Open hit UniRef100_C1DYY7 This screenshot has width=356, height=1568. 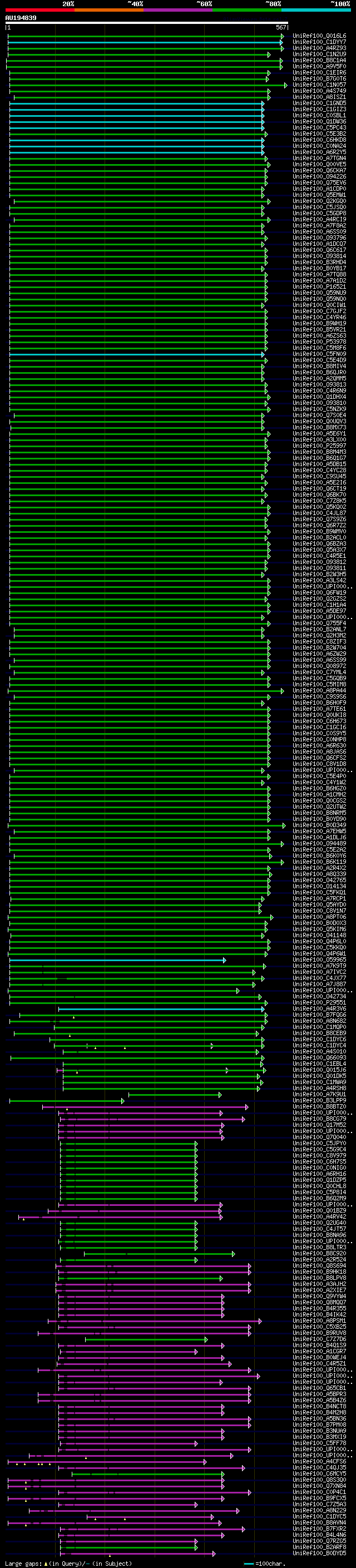[319, 42]
